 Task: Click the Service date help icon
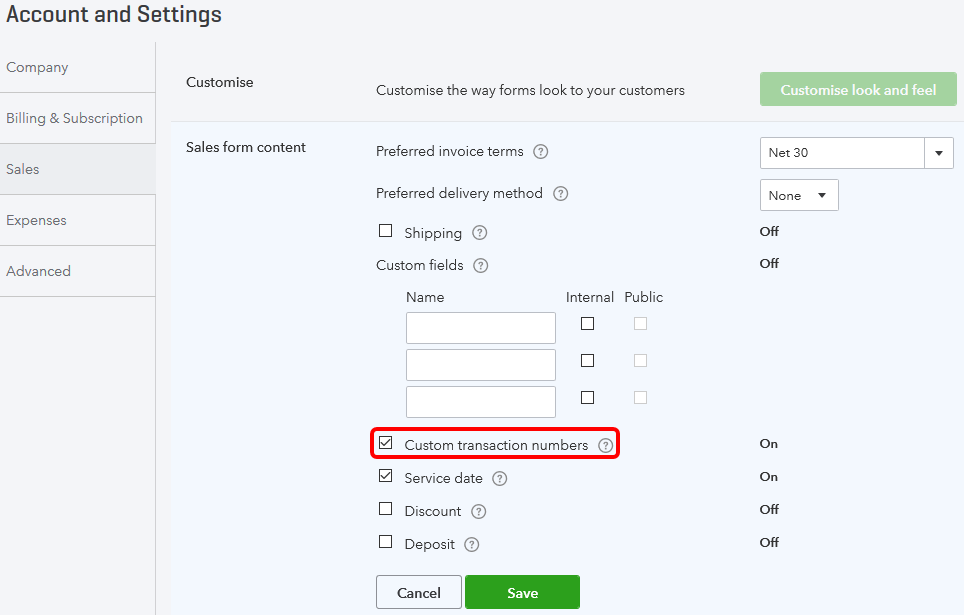point(500,479)
